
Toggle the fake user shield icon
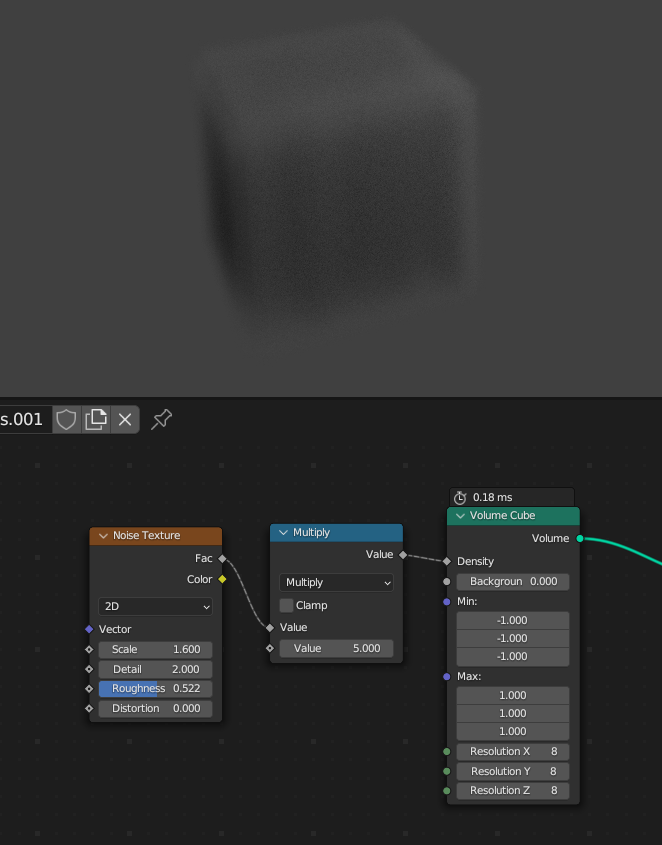(x=66, y=419)
